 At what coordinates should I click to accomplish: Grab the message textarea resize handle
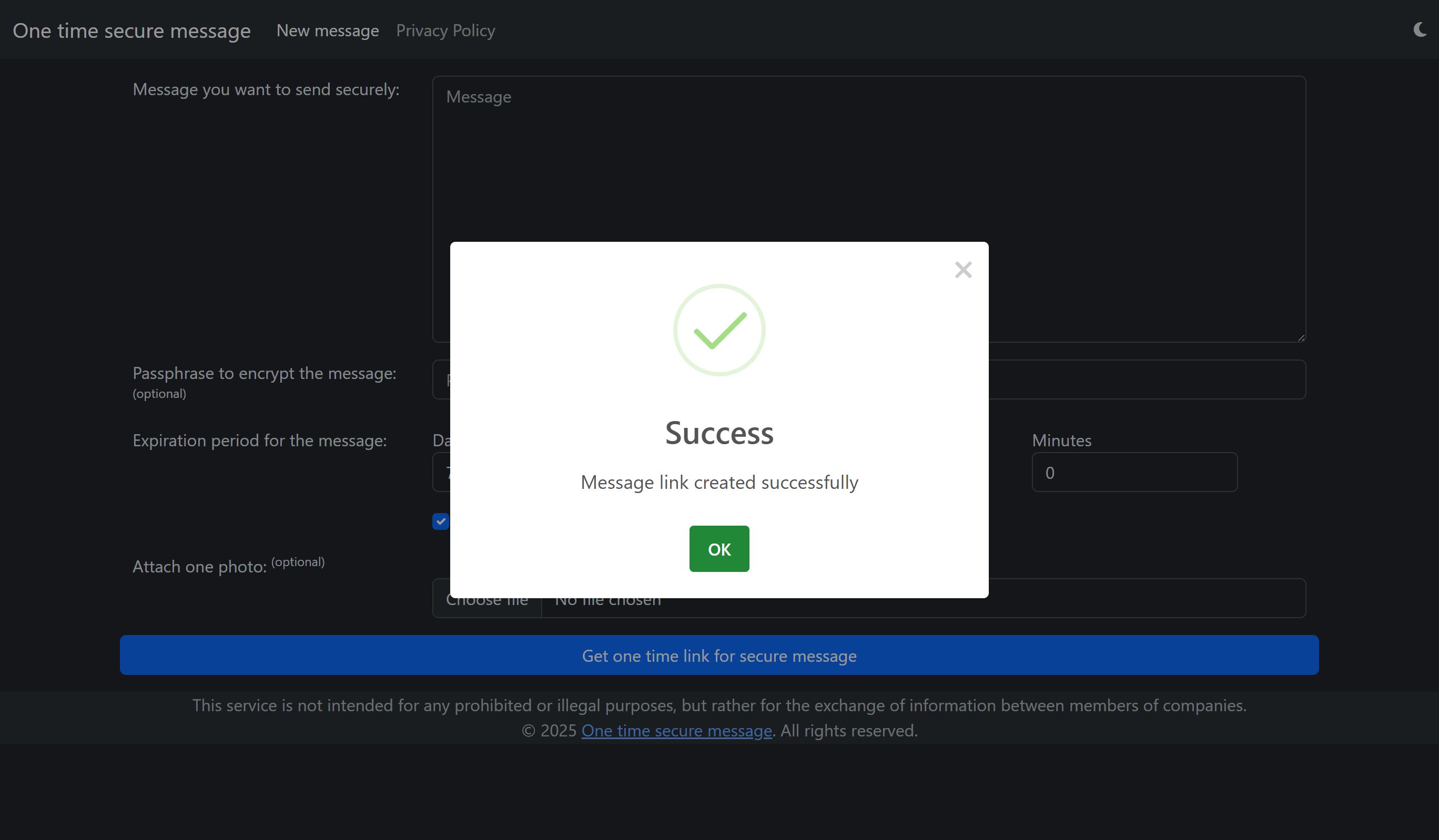tap(1300, 338)
